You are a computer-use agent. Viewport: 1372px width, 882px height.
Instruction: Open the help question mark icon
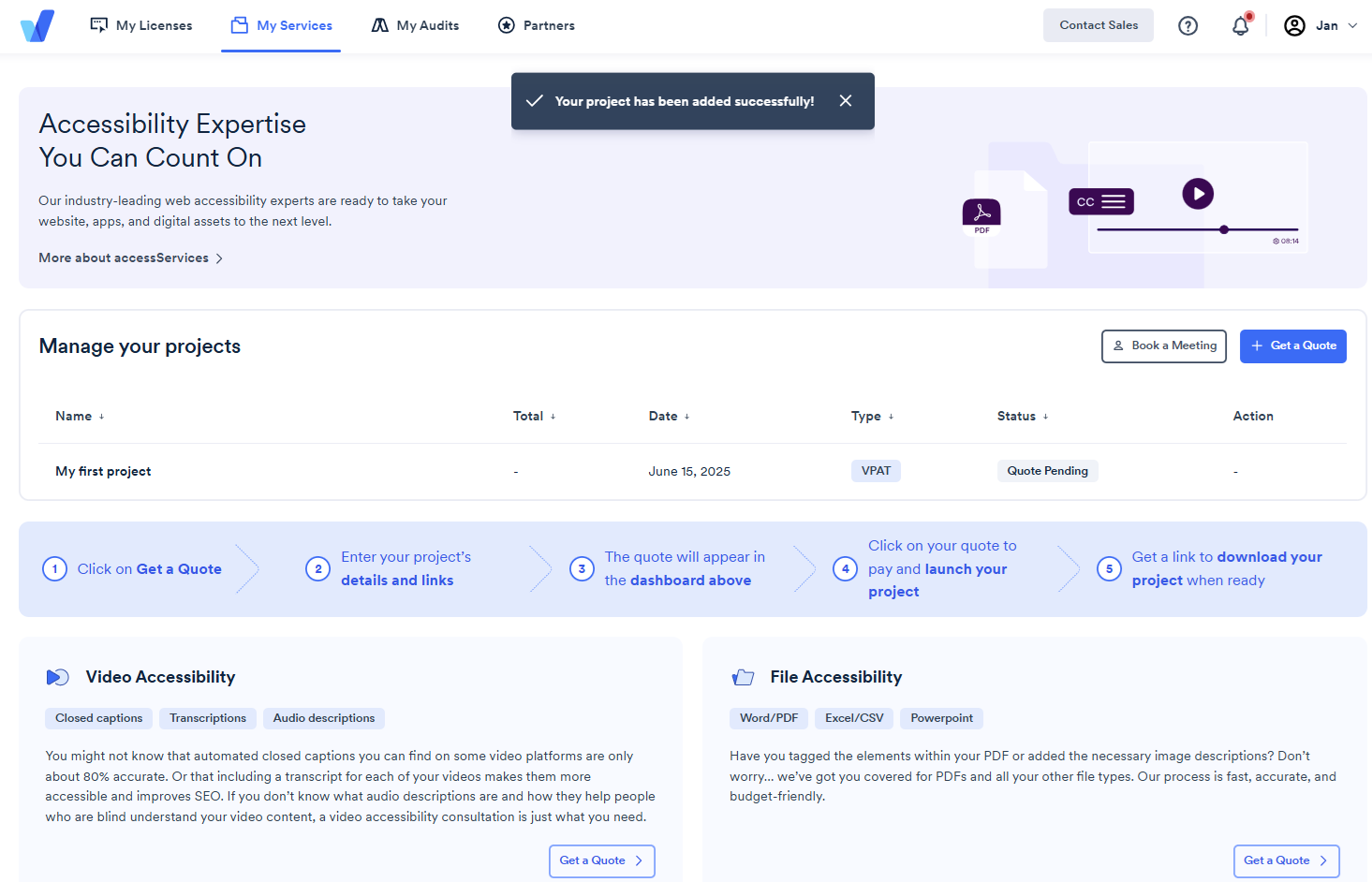(x=1188, y=26)
